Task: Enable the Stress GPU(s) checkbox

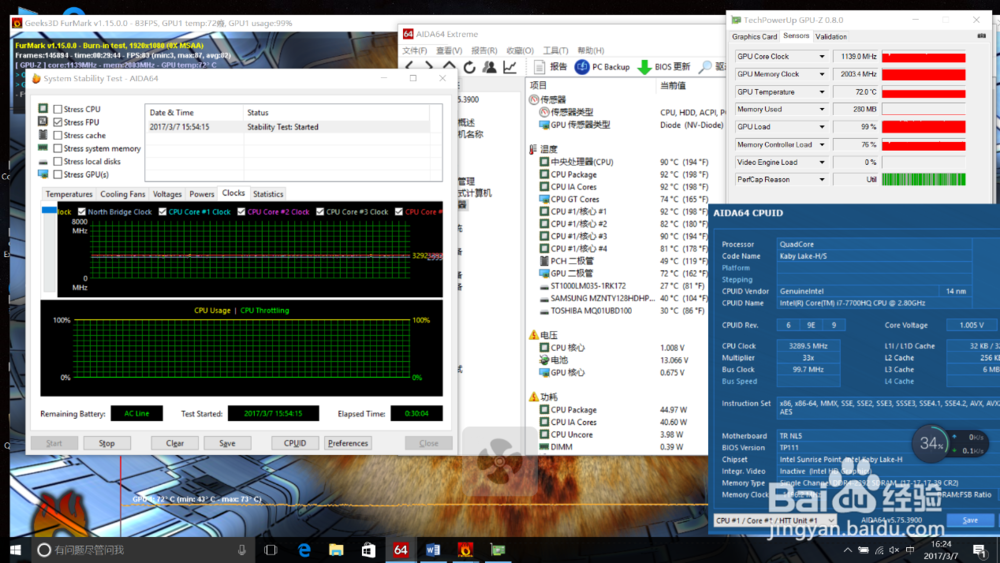Action: 58,174
